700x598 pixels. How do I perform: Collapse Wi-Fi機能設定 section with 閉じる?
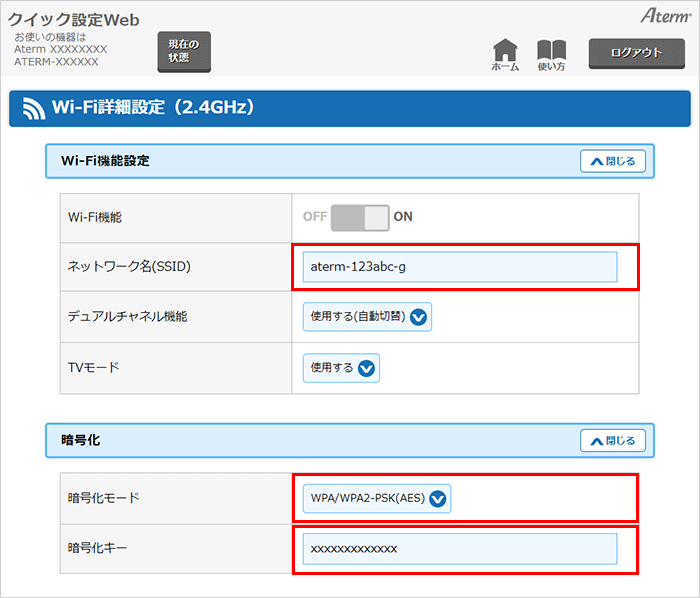(612, 161)
